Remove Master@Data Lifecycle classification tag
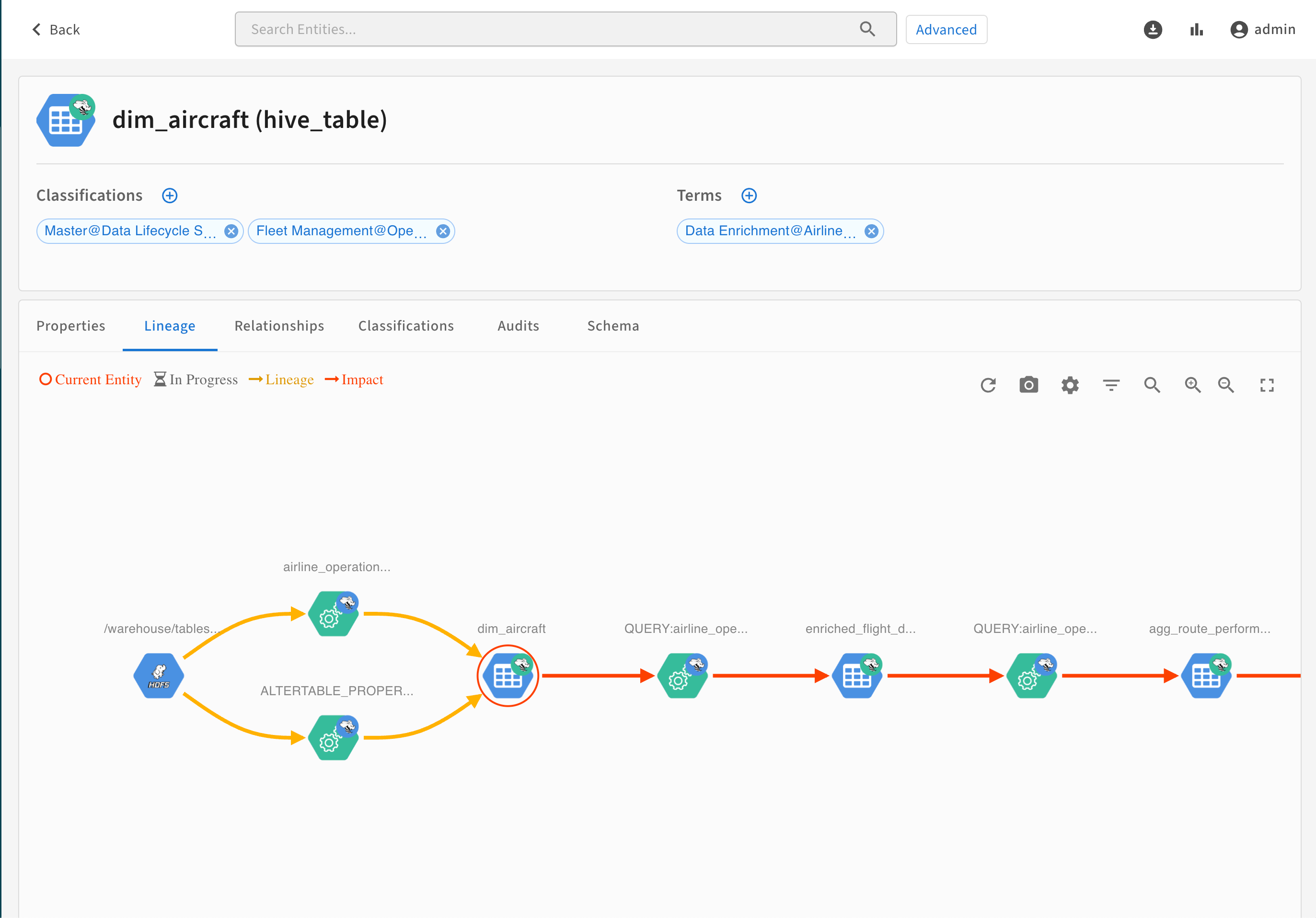The image size is (1316, 918). point(231,231)
